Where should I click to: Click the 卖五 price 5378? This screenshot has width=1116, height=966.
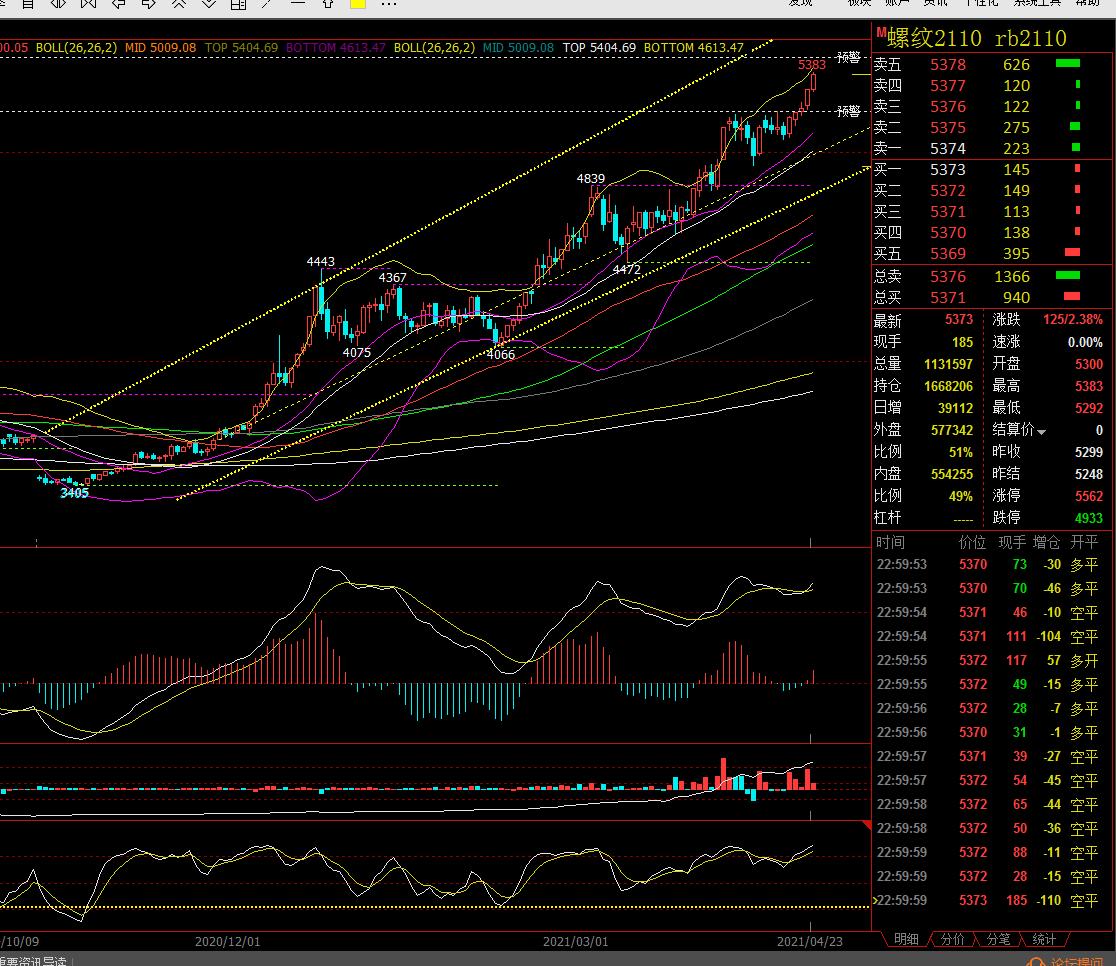pyautogui.click(x=948, y=65)
